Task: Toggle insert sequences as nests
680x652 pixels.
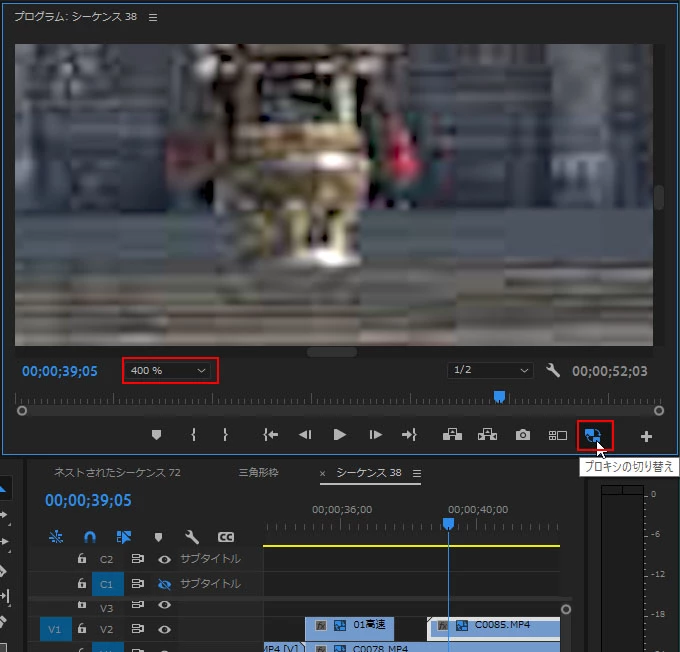Action: coord(56,537)
